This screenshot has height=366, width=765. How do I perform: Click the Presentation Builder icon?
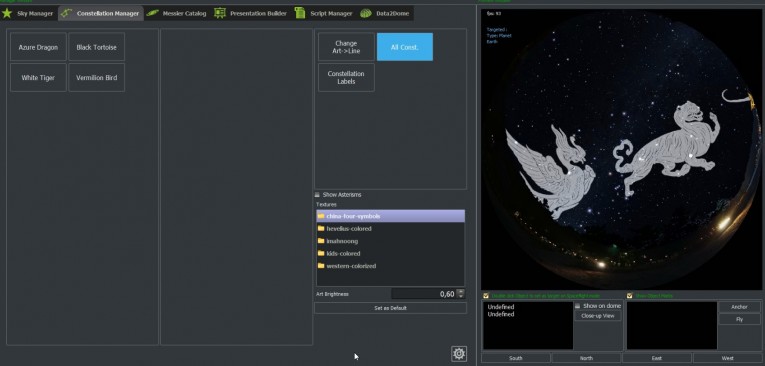tap(220, 13)
